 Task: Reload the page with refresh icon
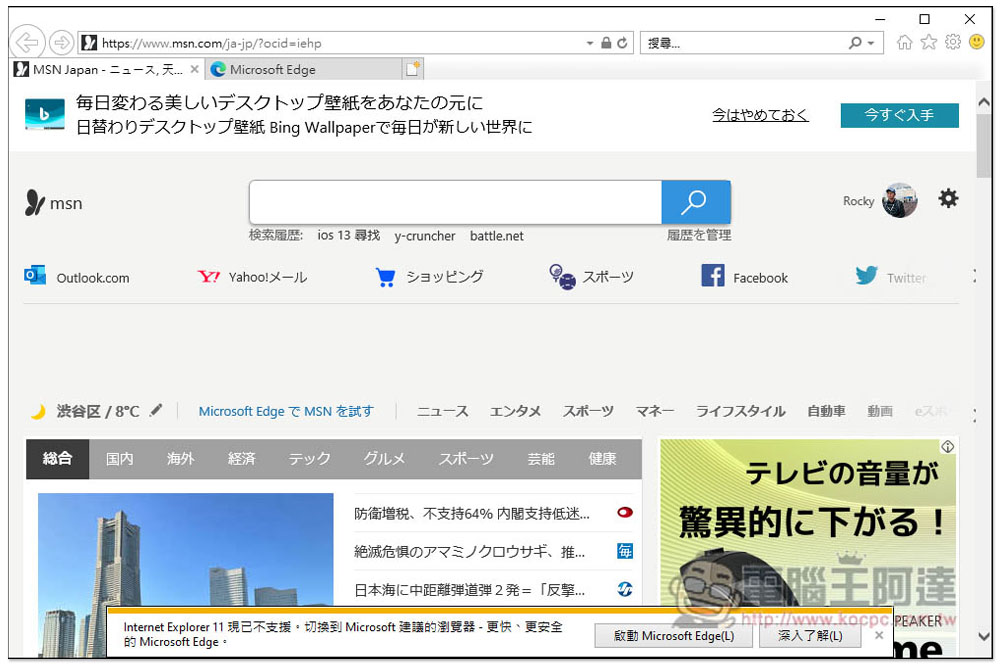[622, 43]
